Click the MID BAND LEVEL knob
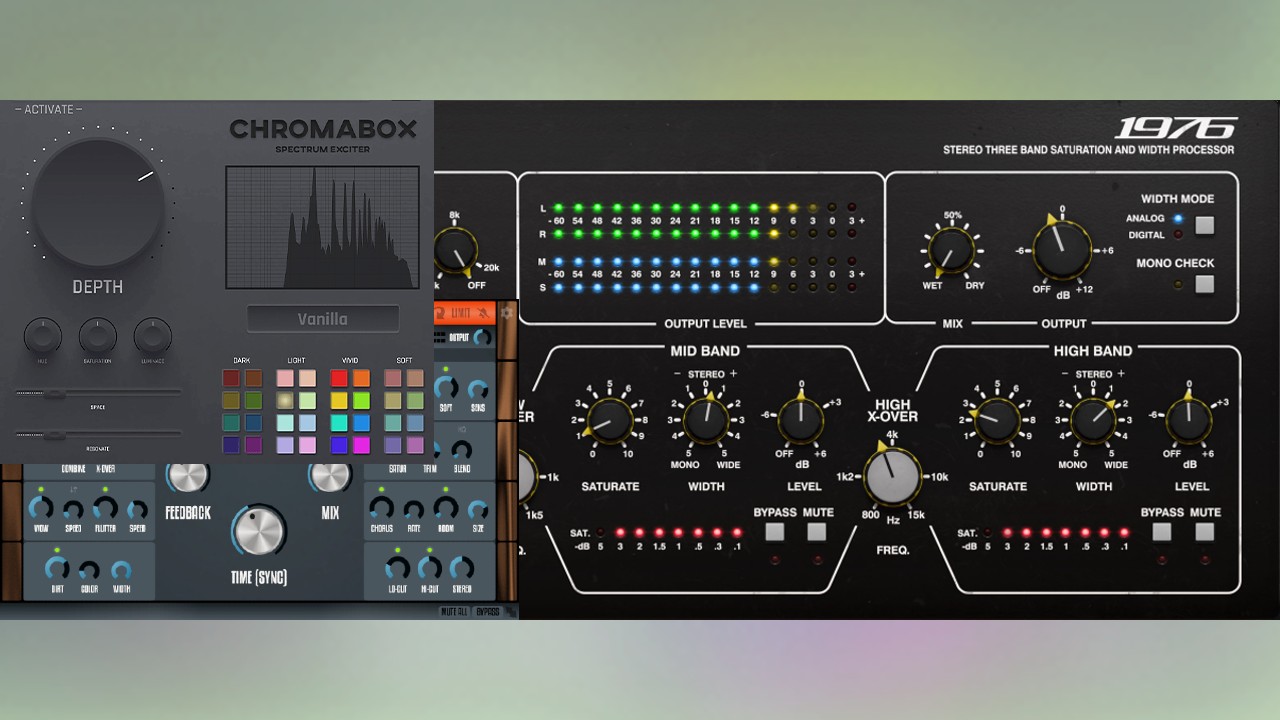1280x720 pixels. pyautogui.click(x=800, y=420)
